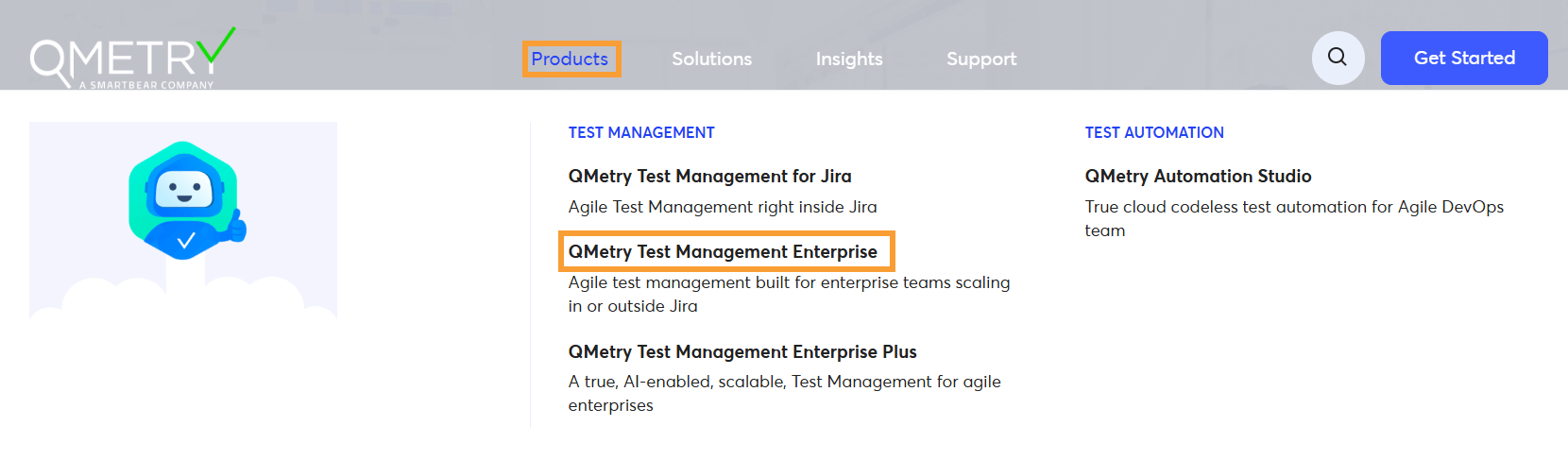Go to QMetry Test Management Enterprise Plus
This screenshot has height=460, width=1568.
(x=742, y=351)
